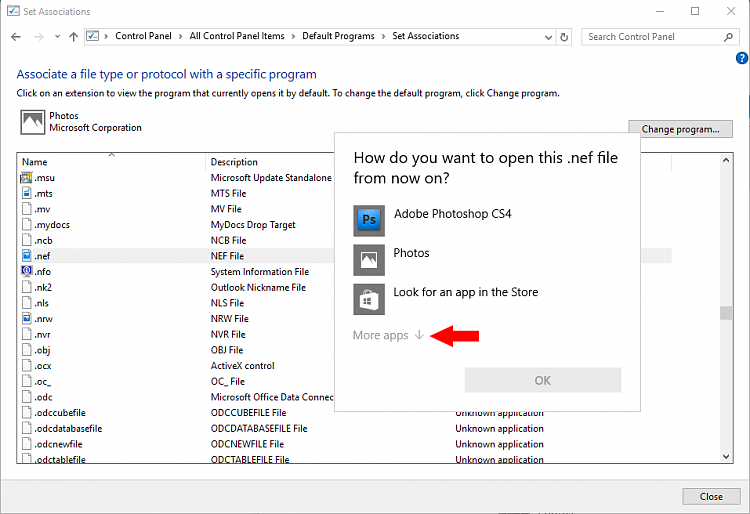Open recent locations dropdown
Viewport: 750px width, 514px height.
57,37
